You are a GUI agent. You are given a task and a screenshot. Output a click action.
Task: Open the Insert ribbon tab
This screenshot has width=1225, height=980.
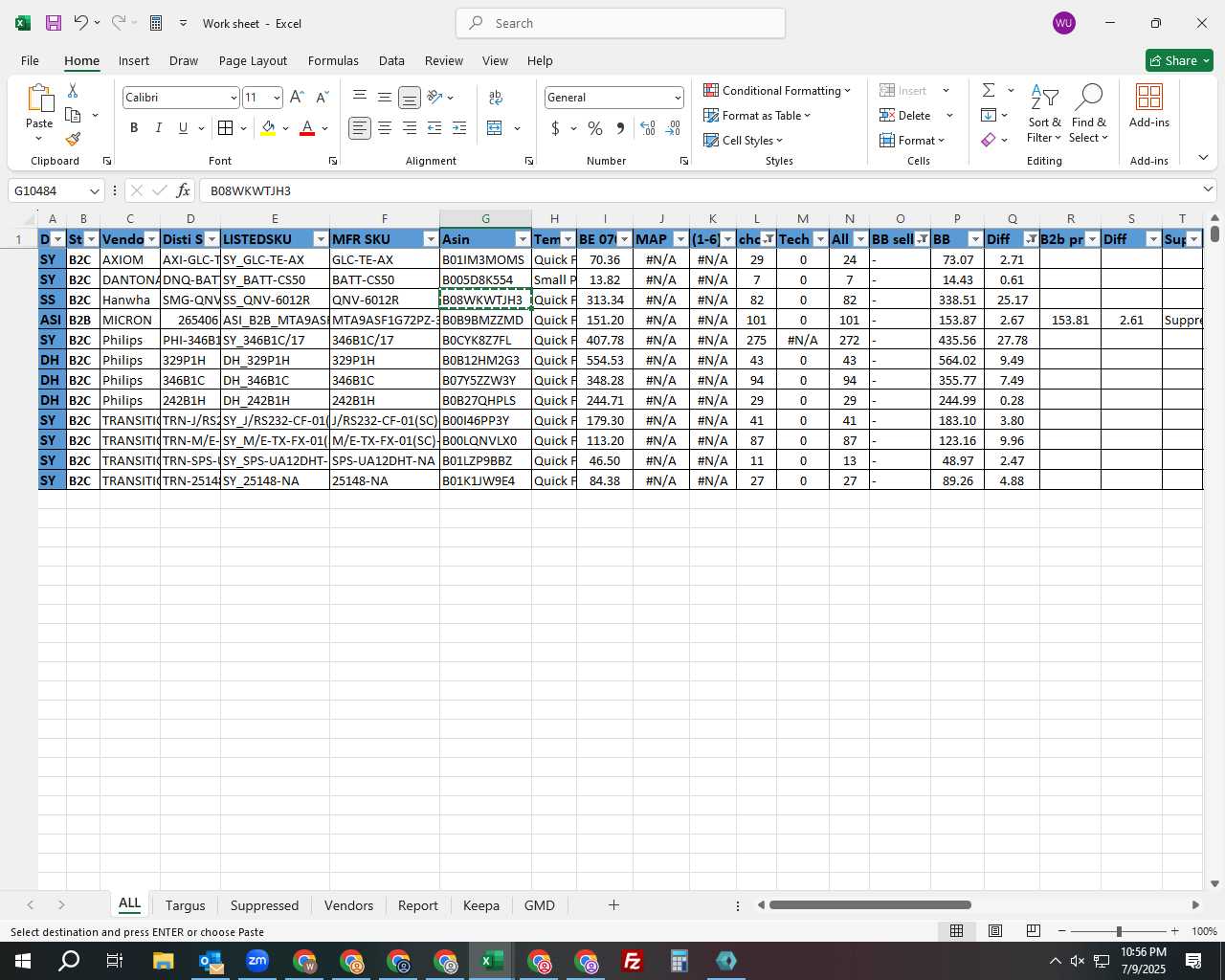134,60
